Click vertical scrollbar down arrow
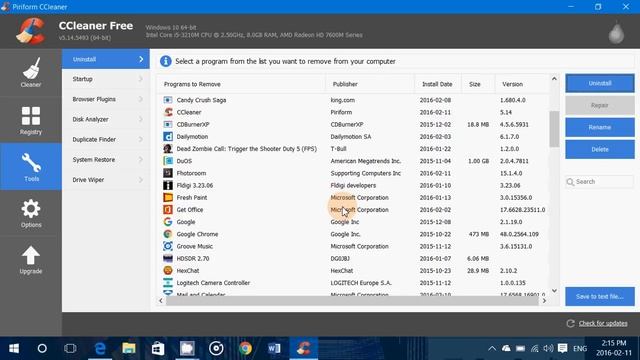 click(x=554, y=291)
